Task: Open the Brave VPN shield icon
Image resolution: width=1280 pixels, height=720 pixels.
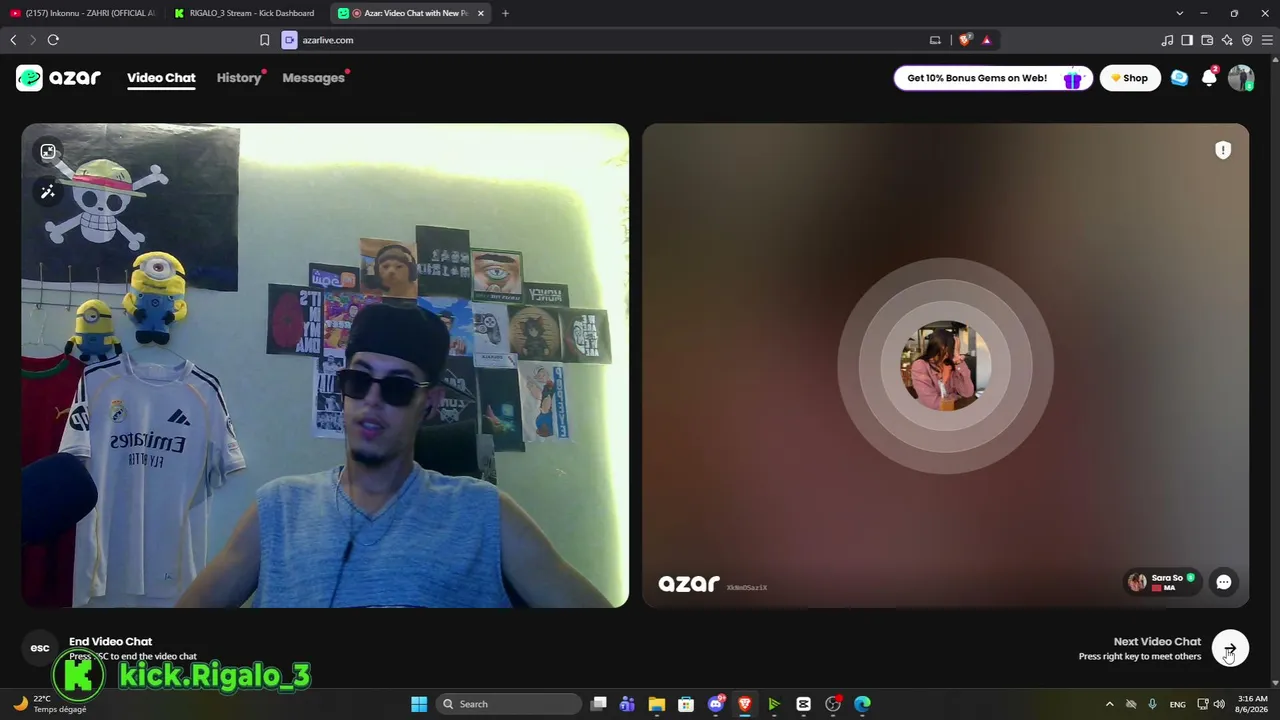Action: pos(1247,40)
